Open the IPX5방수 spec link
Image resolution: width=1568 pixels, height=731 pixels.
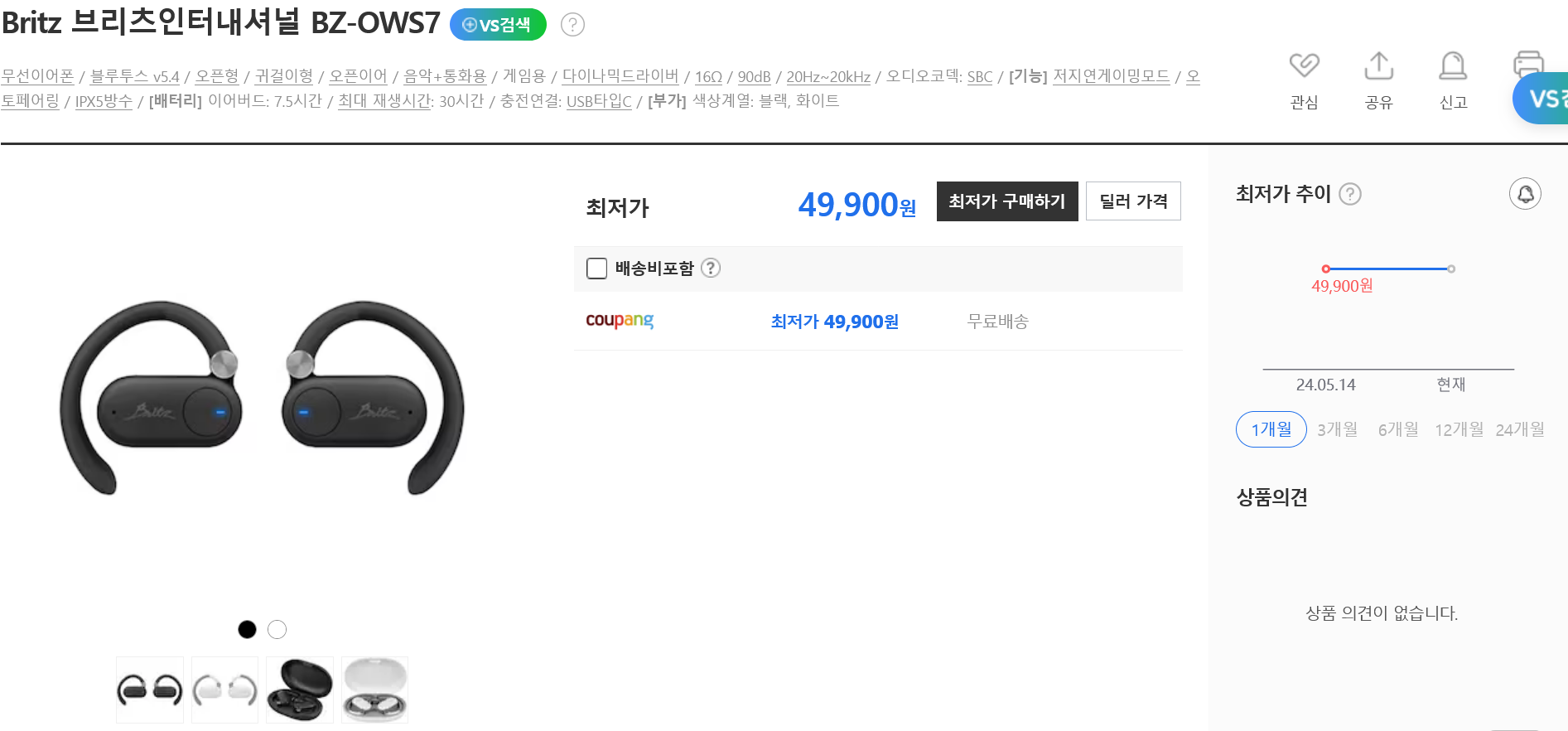click(104, 101)
